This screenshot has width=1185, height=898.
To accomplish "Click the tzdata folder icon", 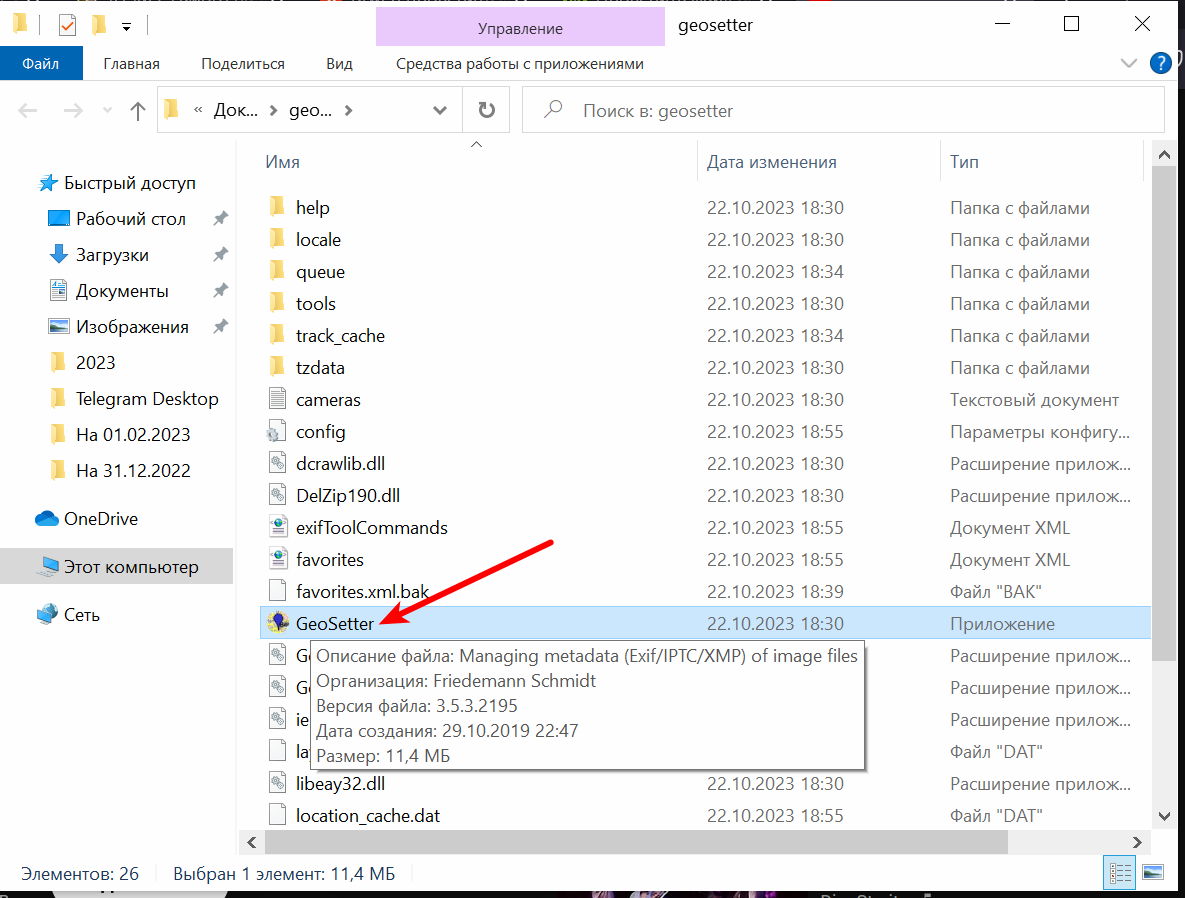I will point(277,367).
